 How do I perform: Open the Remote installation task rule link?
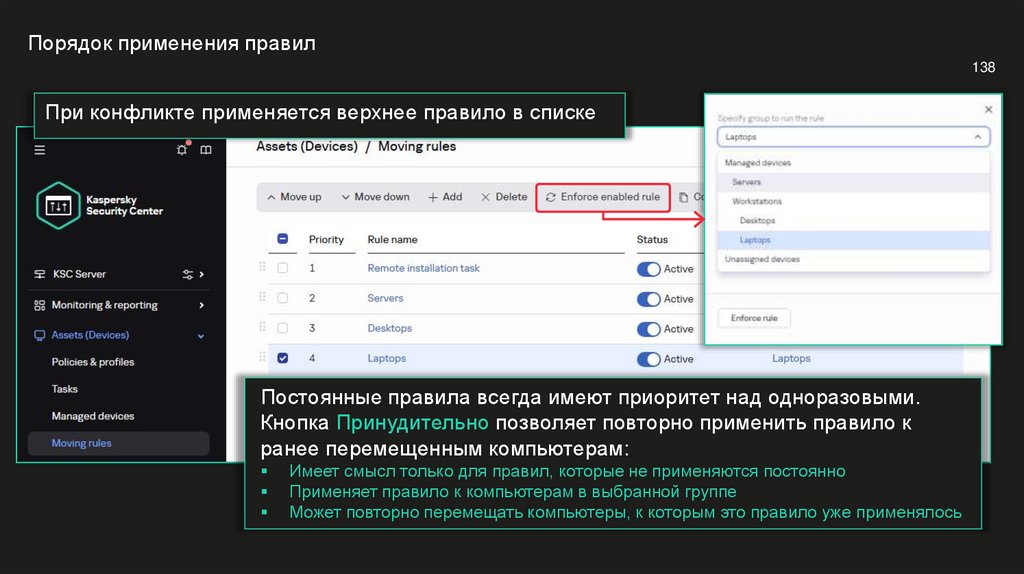click(x=423, y=268)
